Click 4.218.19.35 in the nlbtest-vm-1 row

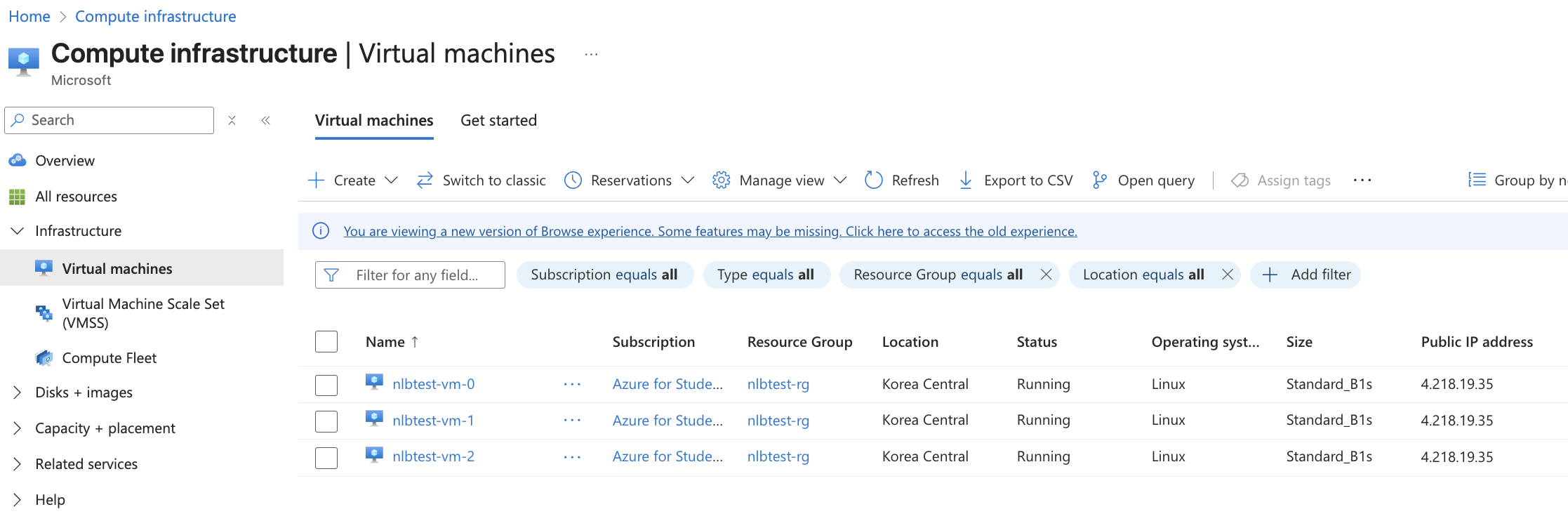point(1457,421)
